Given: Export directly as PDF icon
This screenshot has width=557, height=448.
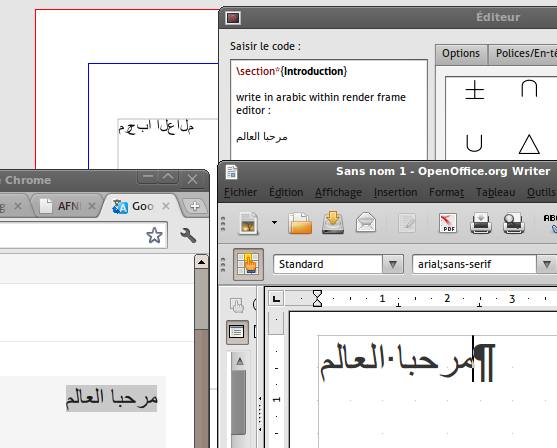Looking at the screenshot, I should point(448,223).
